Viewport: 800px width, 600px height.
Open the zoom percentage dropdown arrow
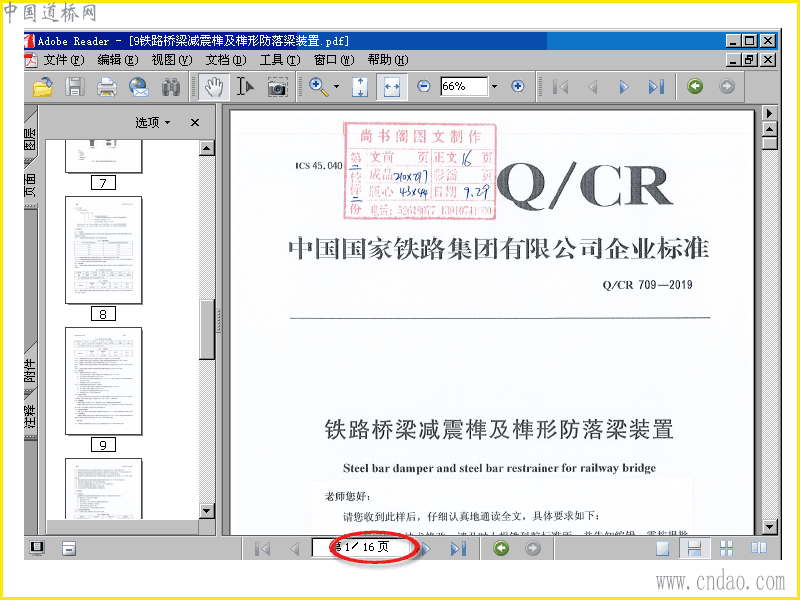click(494, 86)
